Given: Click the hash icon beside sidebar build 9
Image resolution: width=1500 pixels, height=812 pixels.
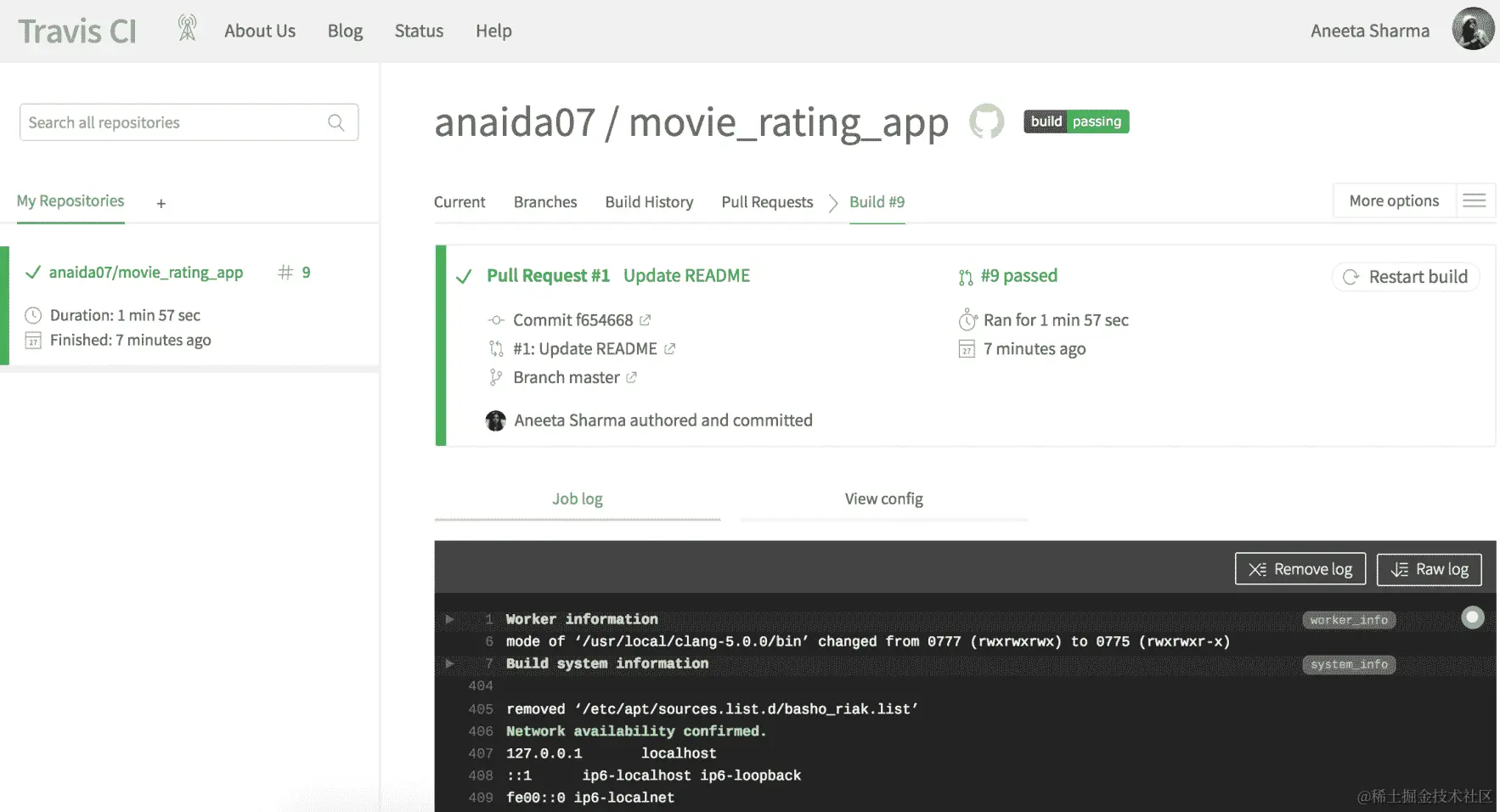Looking at the screenshot, I should coord(285,273).
